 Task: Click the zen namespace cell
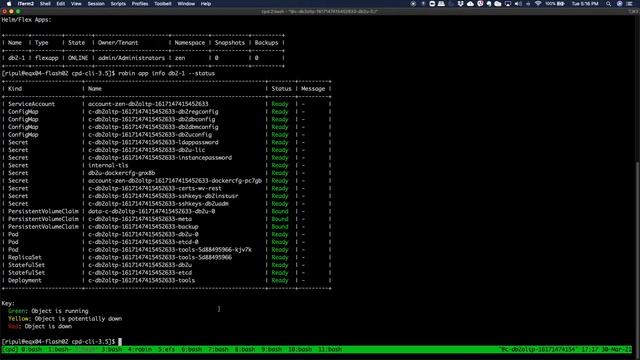click(x=180, y=58)
